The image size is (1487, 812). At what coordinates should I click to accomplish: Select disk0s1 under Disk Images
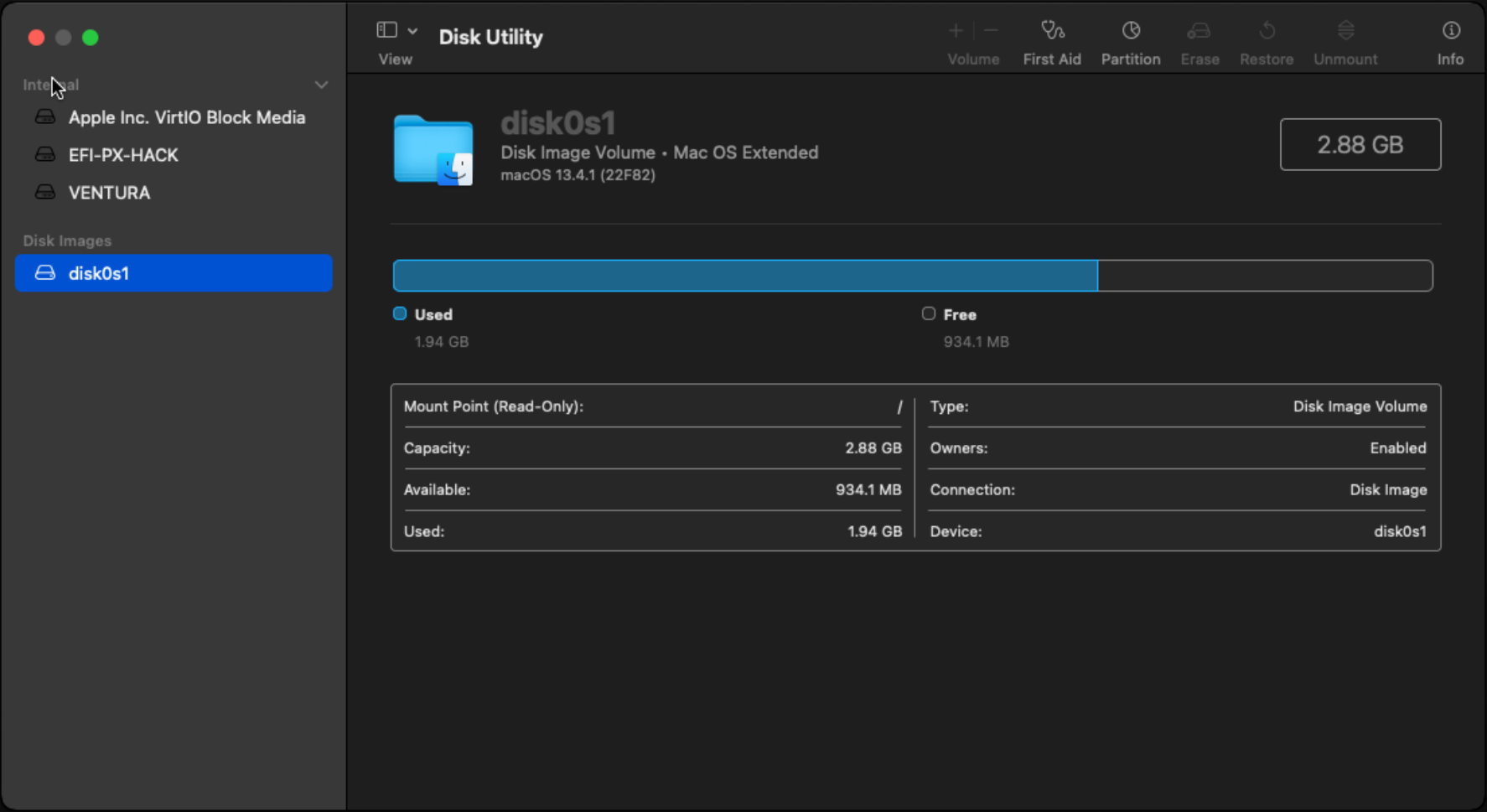pyautogui.click(x=174, y=273)
